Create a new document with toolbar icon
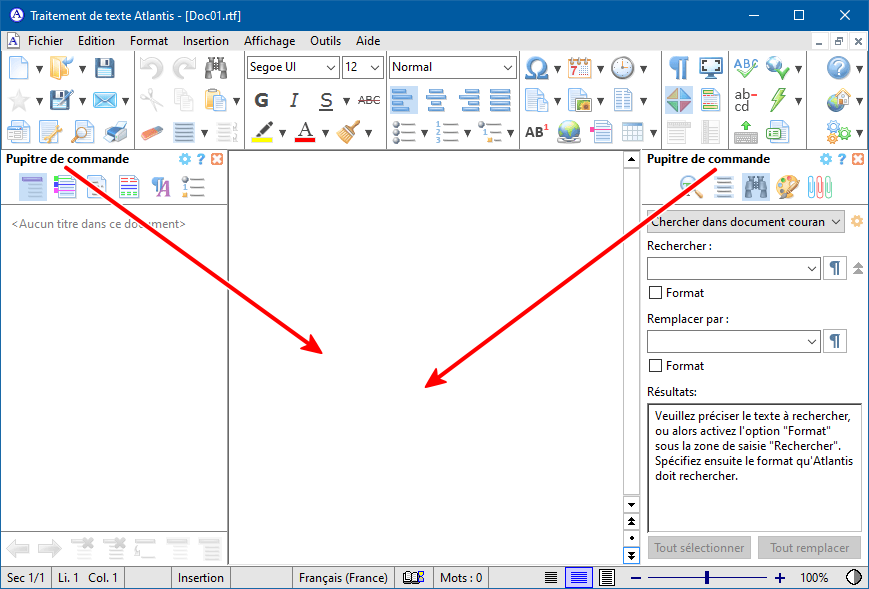Viewport: 869px width, 589px height. pos(19,68)
